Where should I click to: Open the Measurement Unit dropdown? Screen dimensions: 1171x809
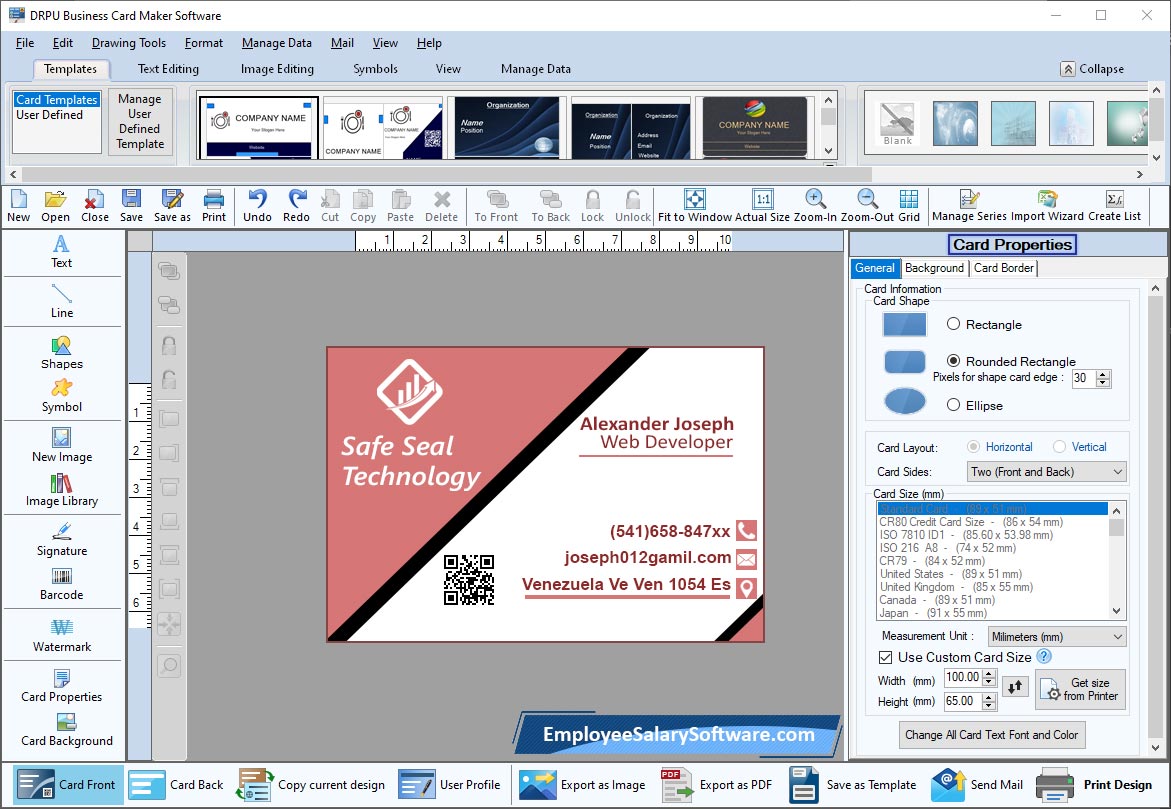click(x=1056, y=636)
